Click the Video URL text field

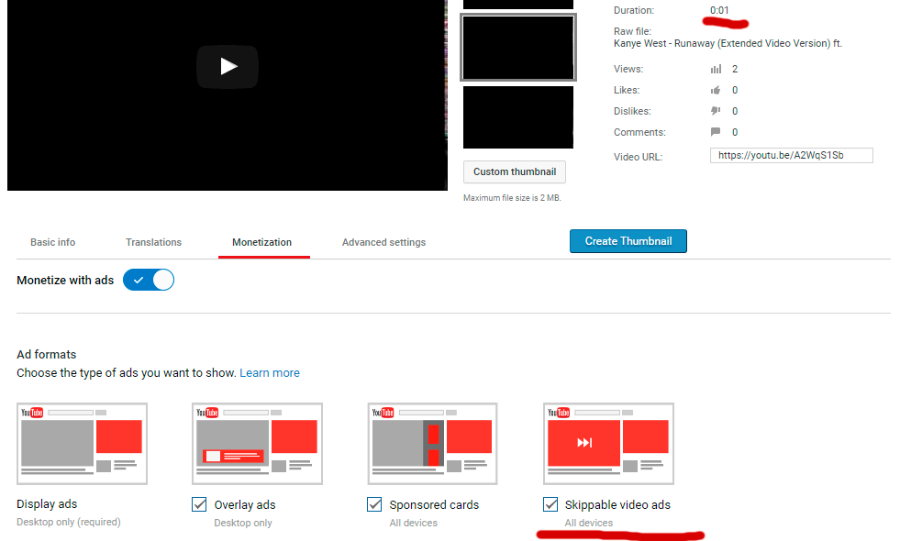pos(791,156)
